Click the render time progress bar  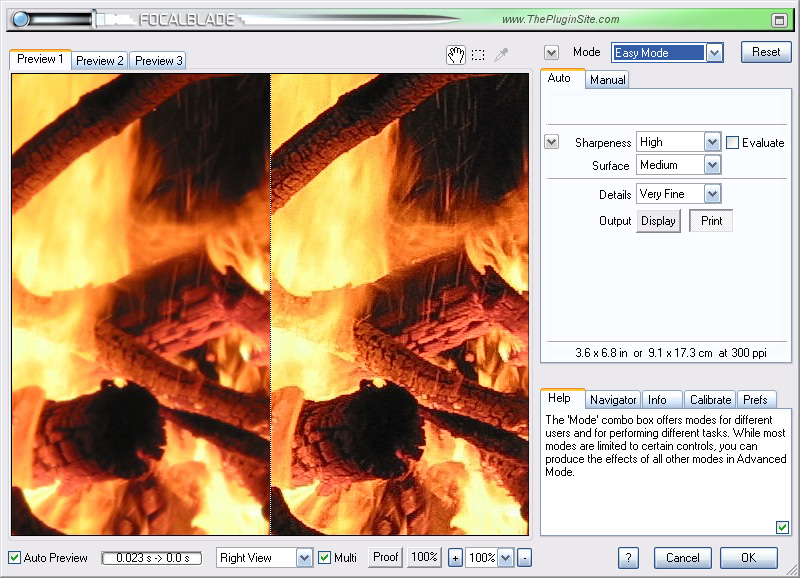152,558
